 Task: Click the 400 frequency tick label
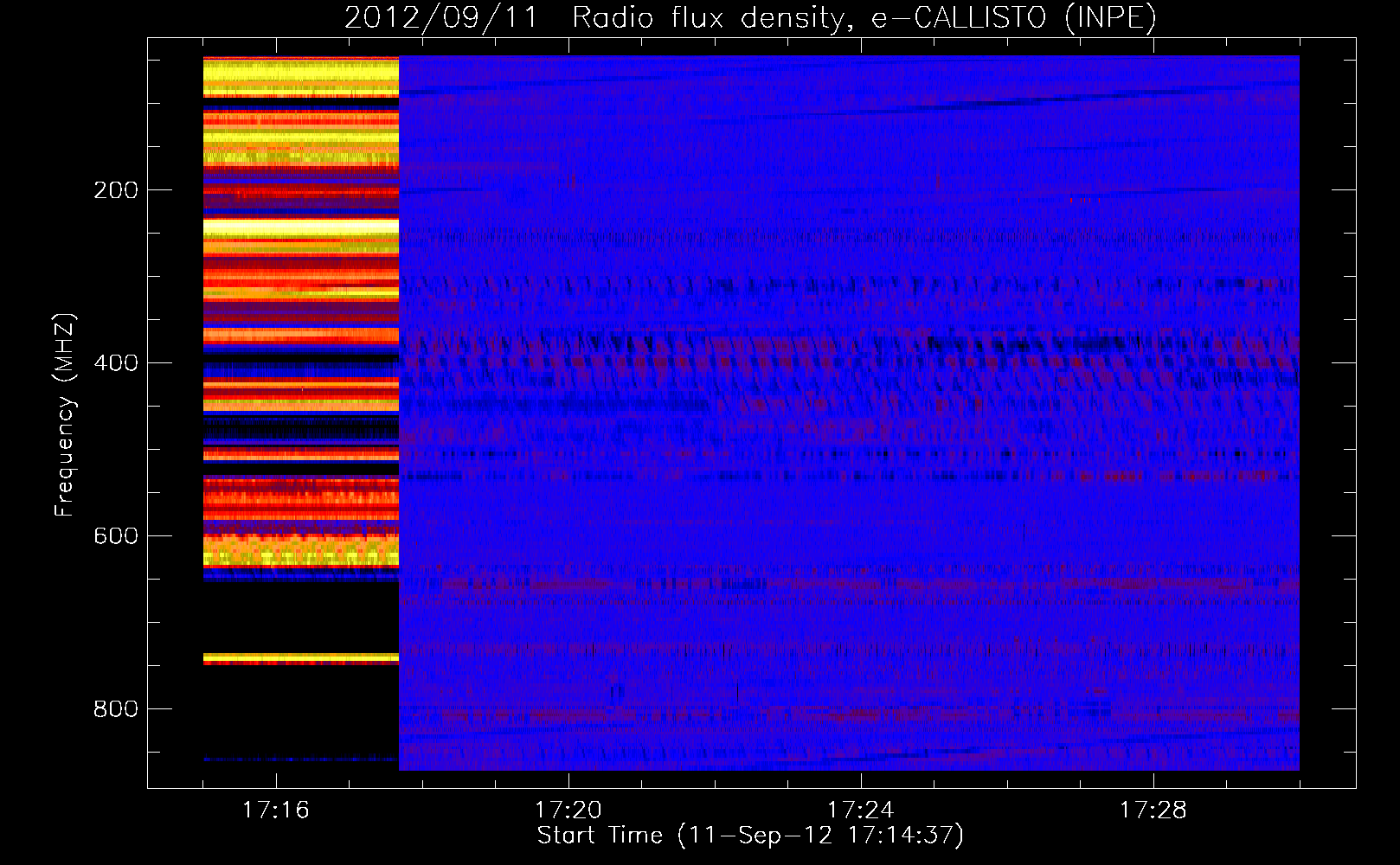(116, 363)
